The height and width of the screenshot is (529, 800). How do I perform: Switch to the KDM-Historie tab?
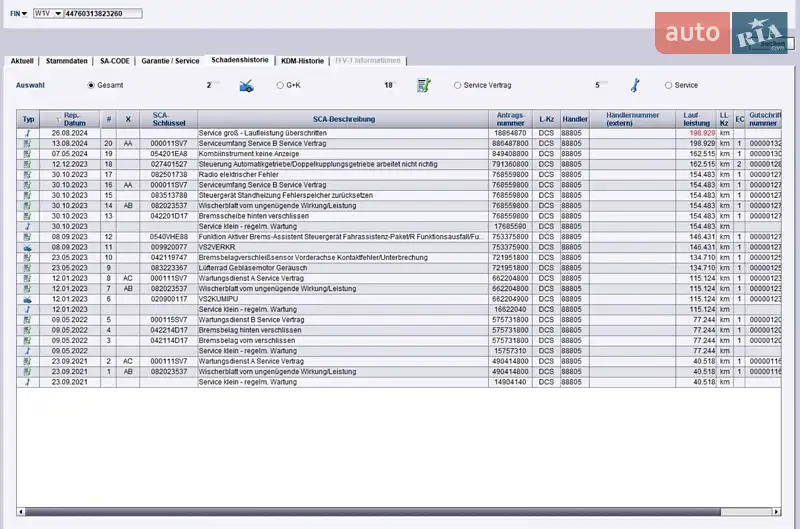point(302,61)
